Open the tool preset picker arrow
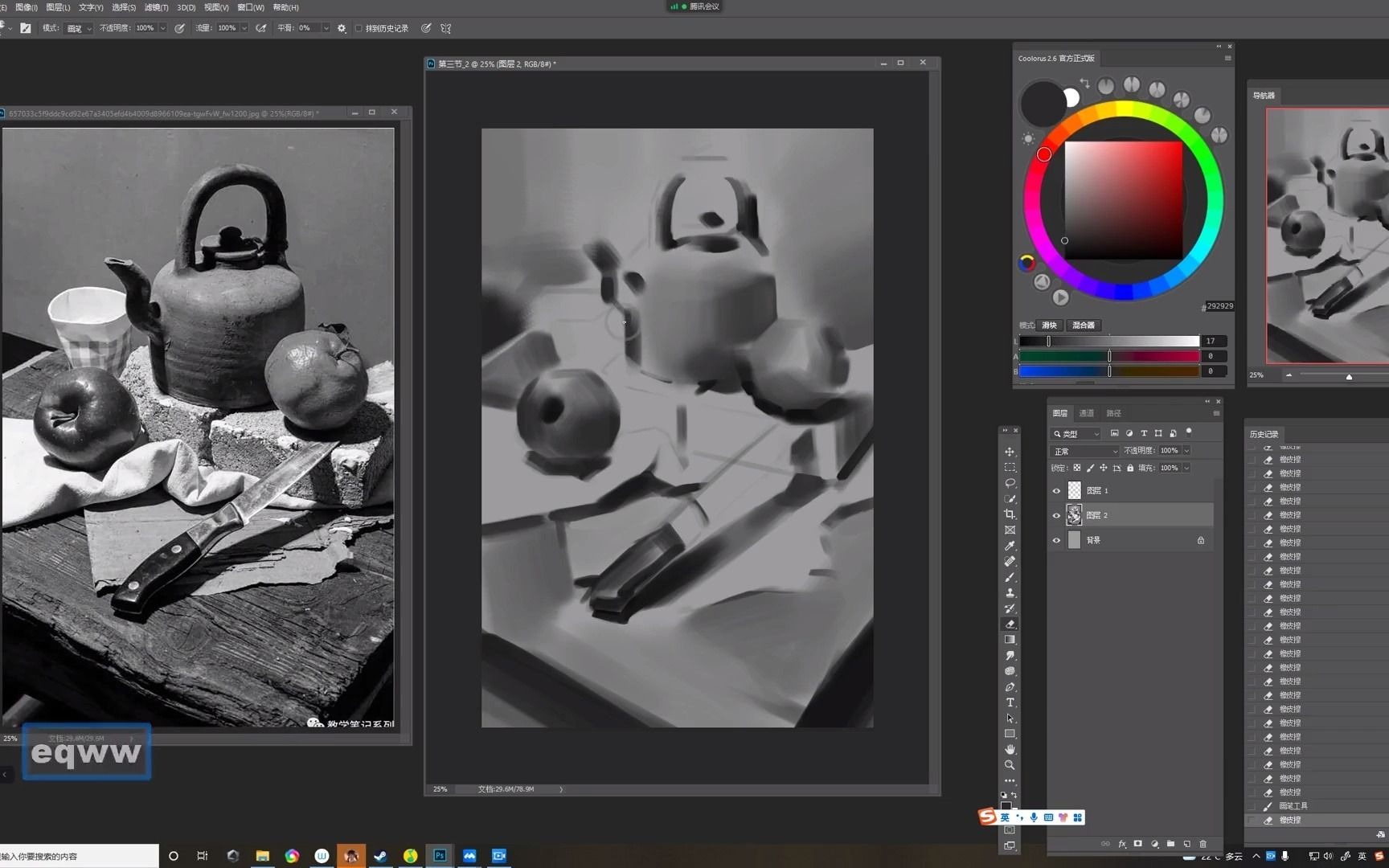This screenshot has height=868, width=1389. coord(10,28)
